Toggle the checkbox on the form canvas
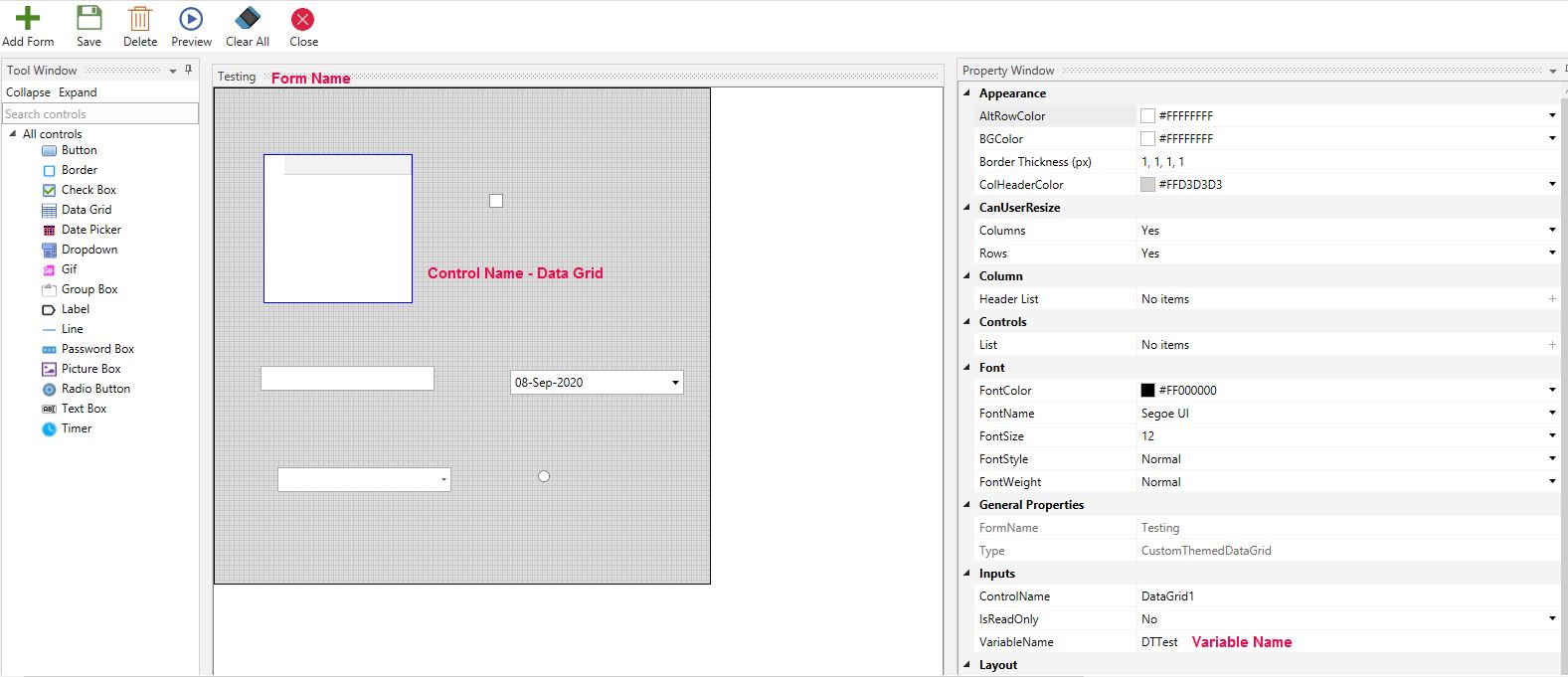The image size is (1568, 677). tap(496, 201)
